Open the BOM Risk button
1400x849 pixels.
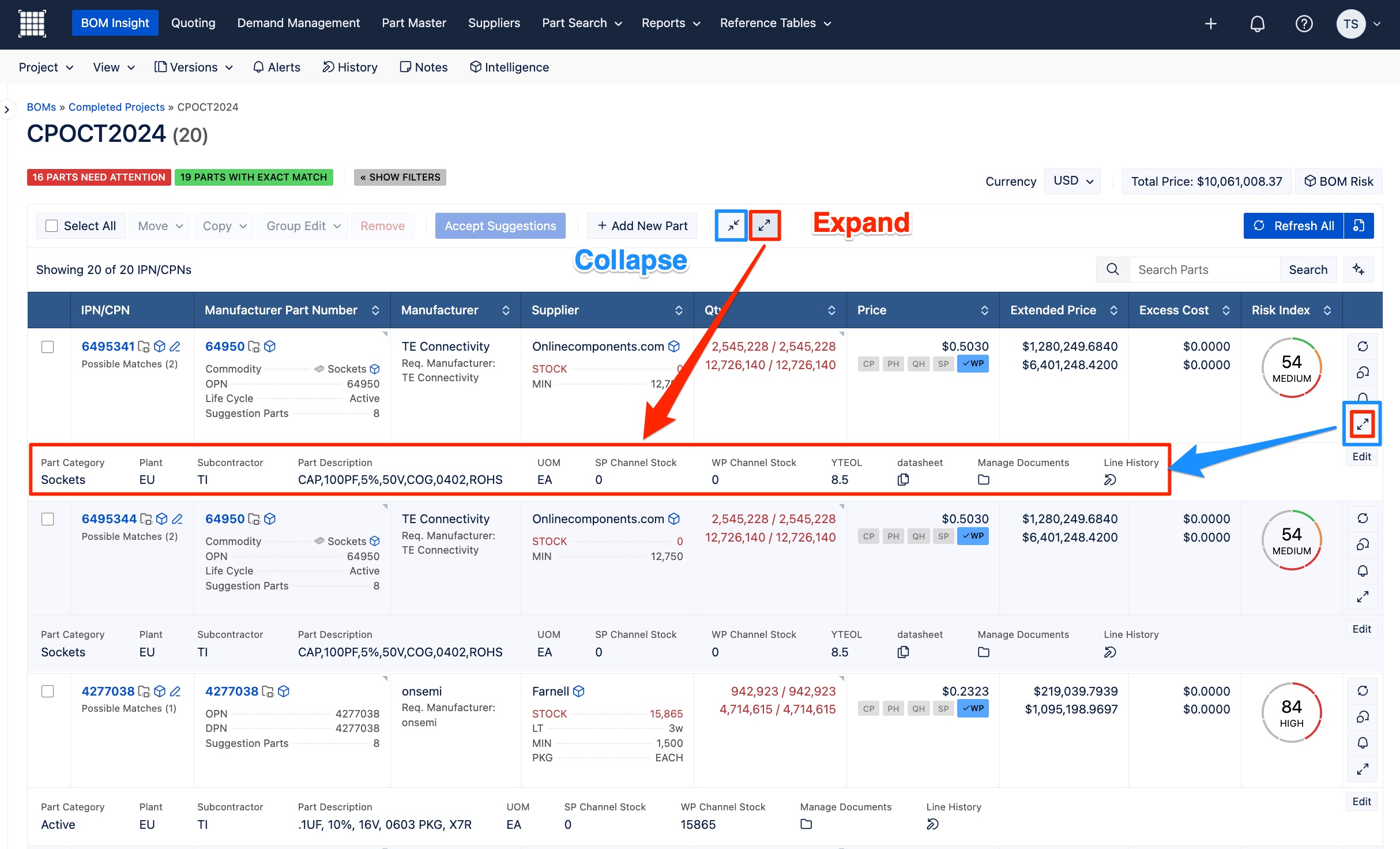[x=1339, y=181]
